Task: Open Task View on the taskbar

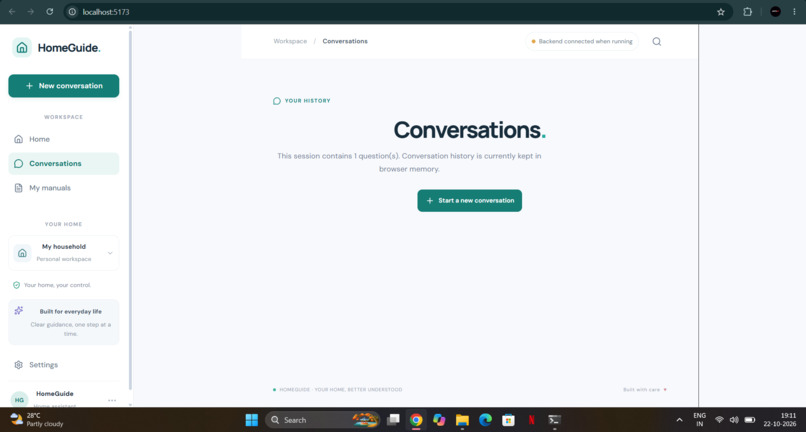Action: (393, 420)
